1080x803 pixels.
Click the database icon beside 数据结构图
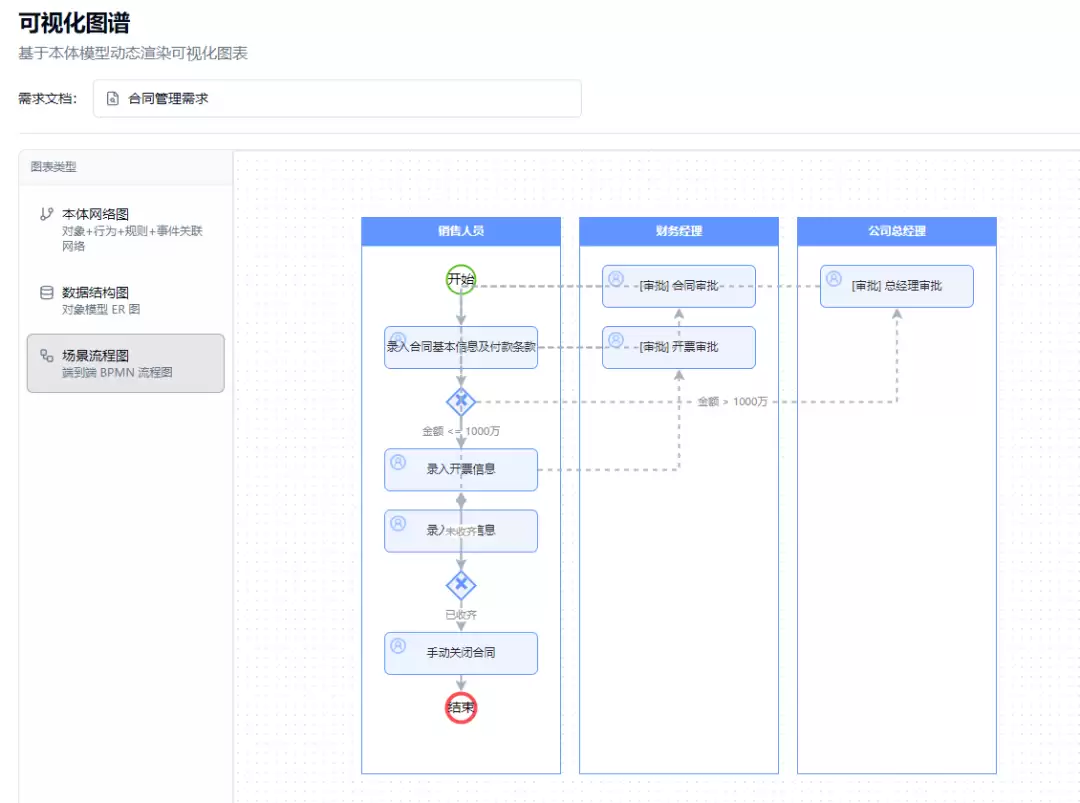tap(46, 293)
